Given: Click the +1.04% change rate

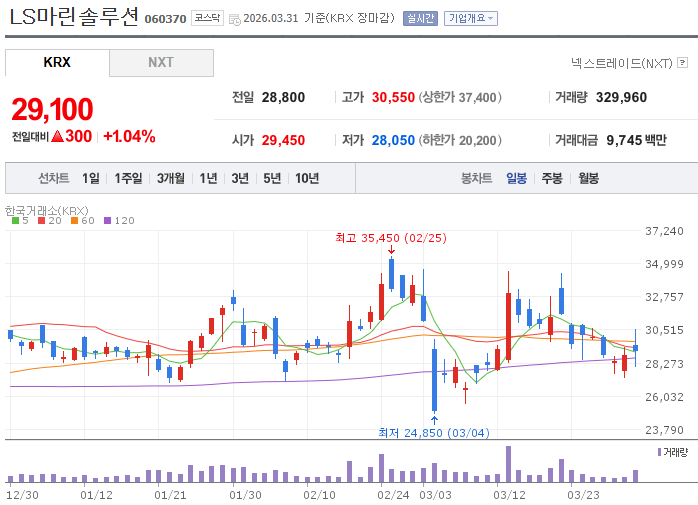Looking at the screenshot, I should (x=129, y=136).
